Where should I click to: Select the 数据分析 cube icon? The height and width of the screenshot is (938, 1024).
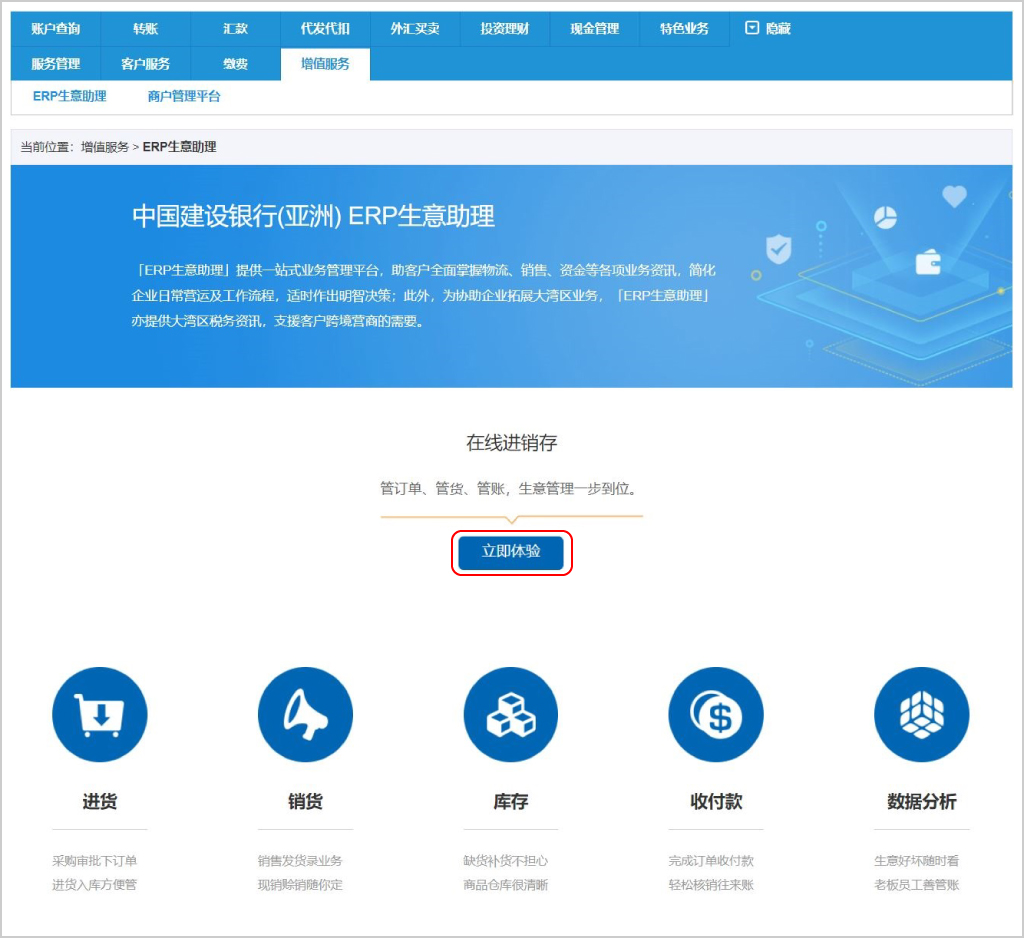coord(920,714)
